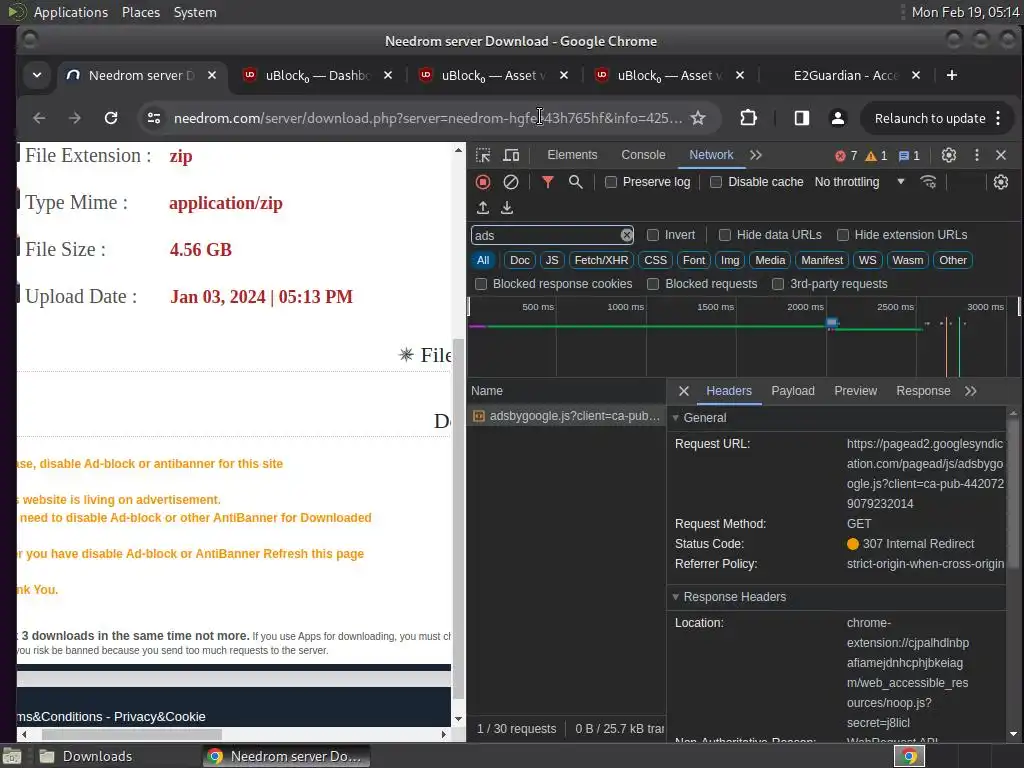Toggle the device toolbar icon in DevTools
This screenshot has width=1024, height=768.
[511, 155]
